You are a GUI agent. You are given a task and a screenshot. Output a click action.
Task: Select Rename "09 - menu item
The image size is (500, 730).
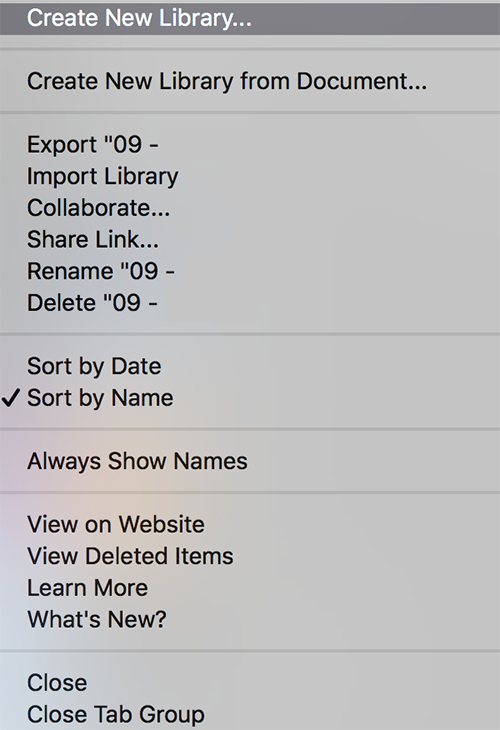(250, 271)
